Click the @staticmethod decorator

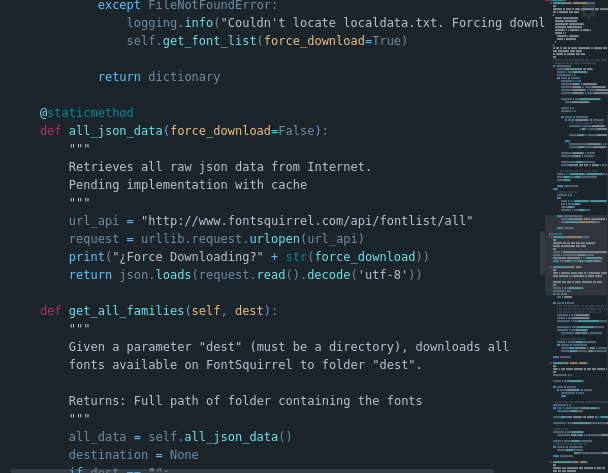pos(86,113)
